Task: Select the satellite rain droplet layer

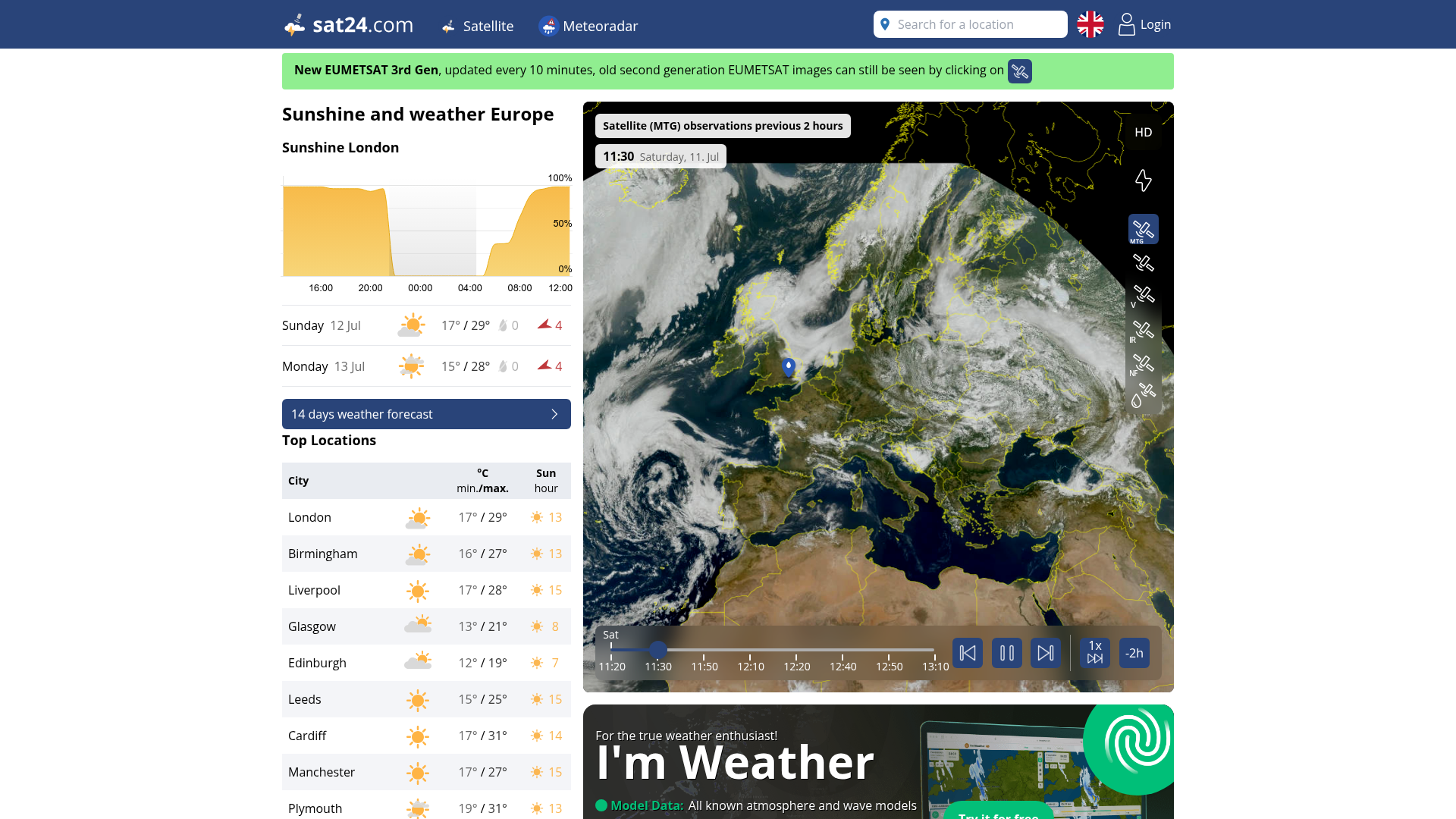Action: [x=1143, y=395]
